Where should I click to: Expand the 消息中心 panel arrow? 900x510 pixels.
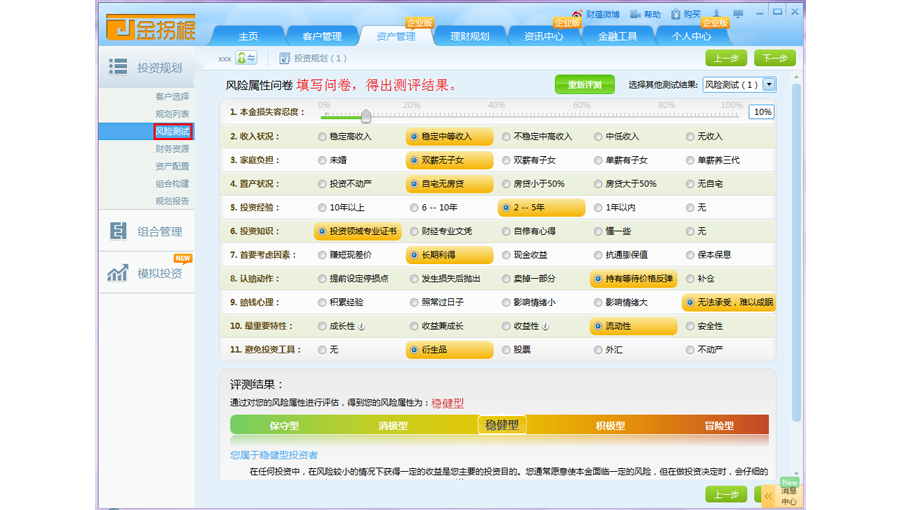pyautogui.click(x=769, y=495)
